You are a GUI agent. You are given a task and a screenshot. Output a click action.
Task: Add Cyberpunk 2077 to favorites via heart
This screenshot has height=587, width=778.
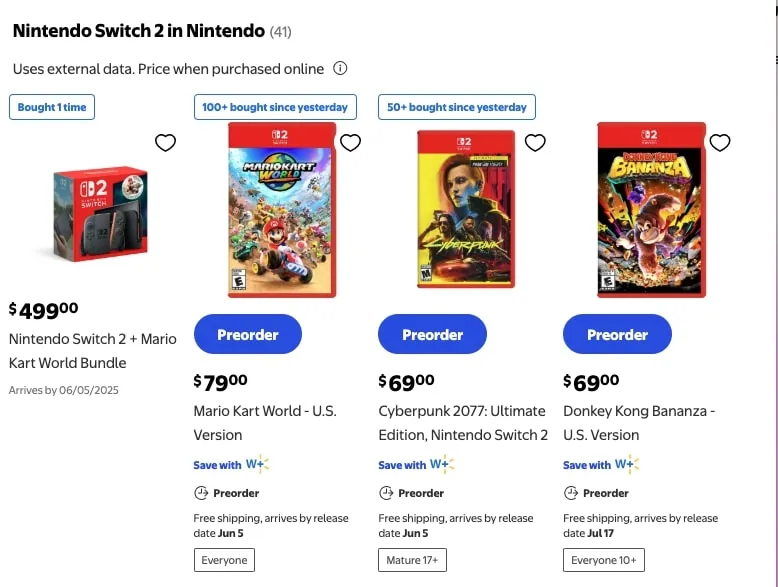535,143
